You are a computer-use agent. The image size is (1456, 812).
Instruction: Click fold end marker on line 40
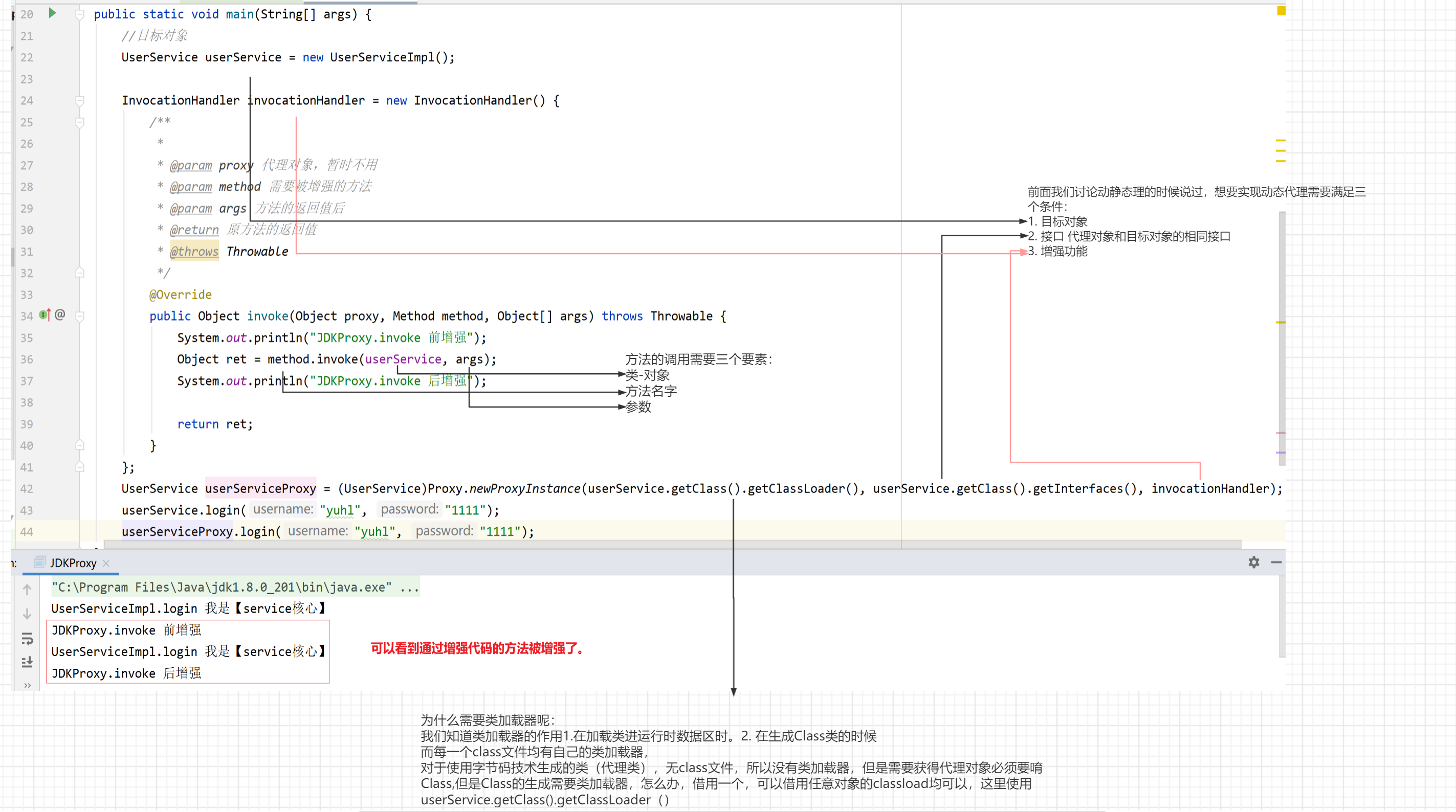click(x=80, y=445)
